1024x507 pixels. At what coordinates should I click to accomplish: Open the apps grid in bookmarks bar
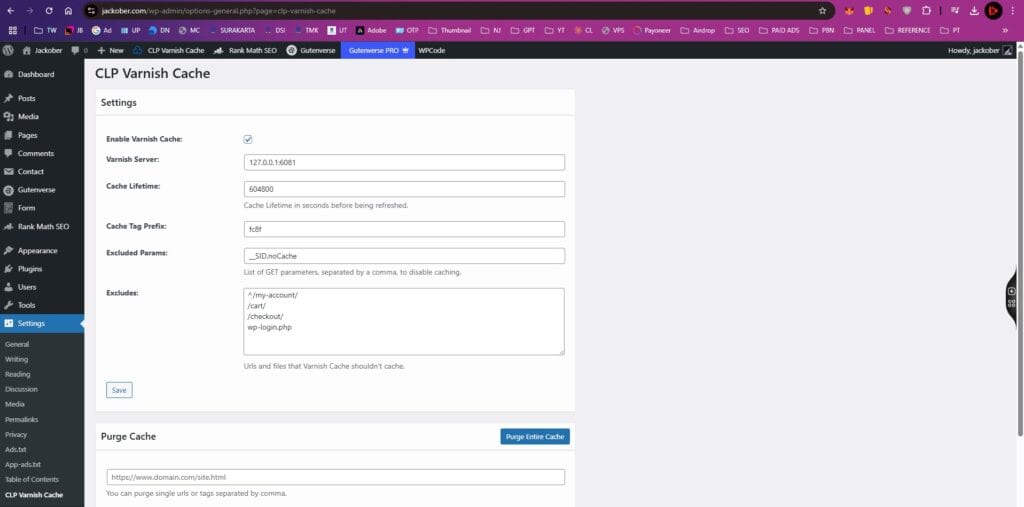[12, 30]
